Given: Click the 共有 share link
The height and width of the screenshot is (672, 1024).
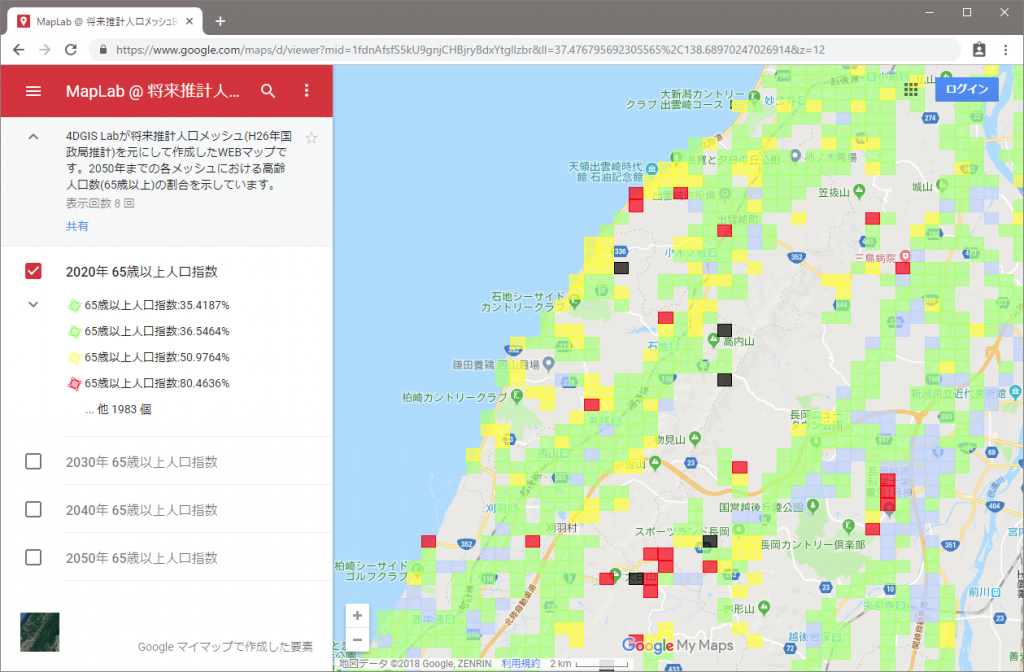Looking at the screenshot, I should click(77, 226).
